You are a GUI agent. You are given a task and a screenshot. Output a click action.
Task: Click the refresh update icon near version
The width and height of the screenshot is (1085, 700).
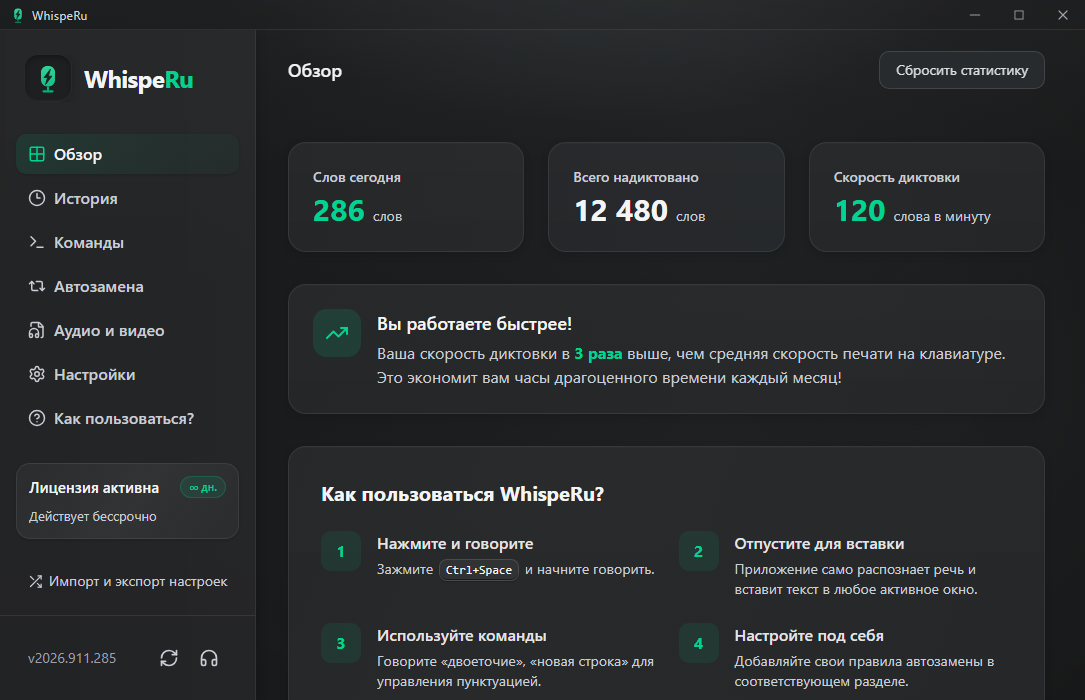[169, 658]
